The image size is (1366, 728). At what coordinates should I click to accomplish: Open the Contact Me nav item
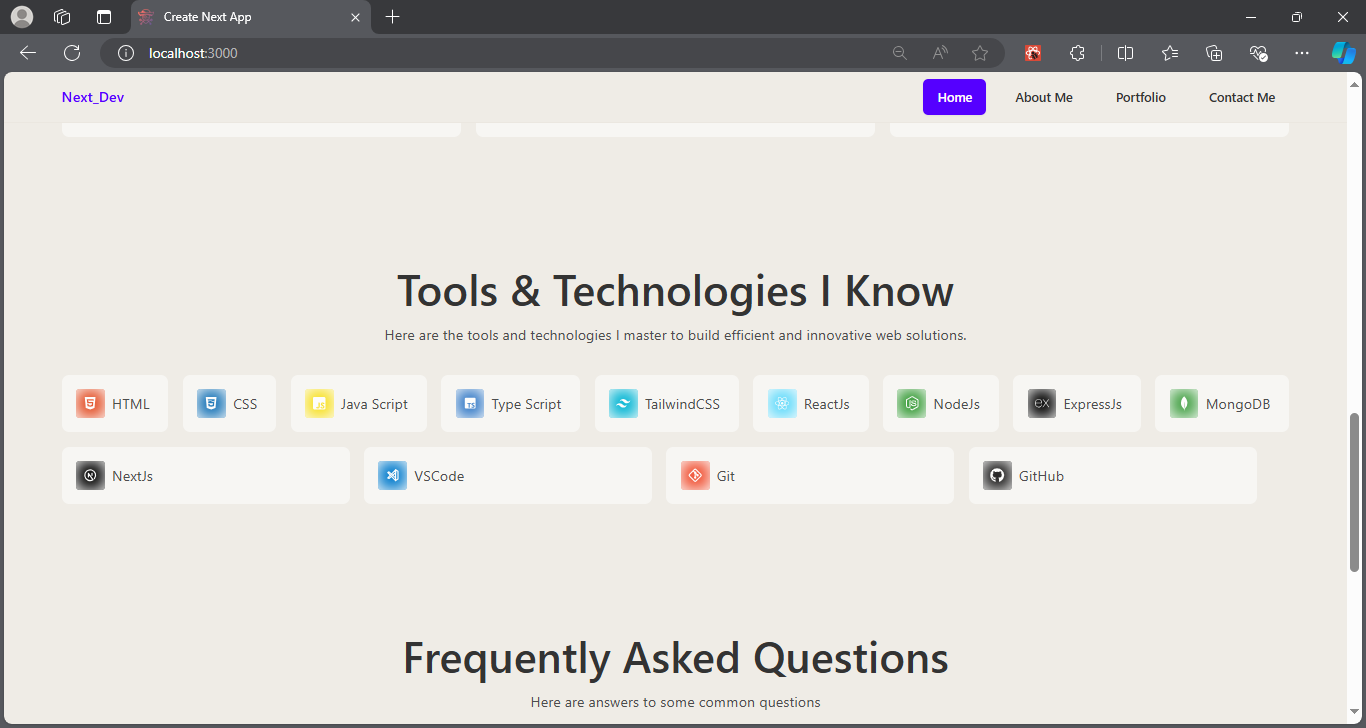click(x=1242, y=97)
